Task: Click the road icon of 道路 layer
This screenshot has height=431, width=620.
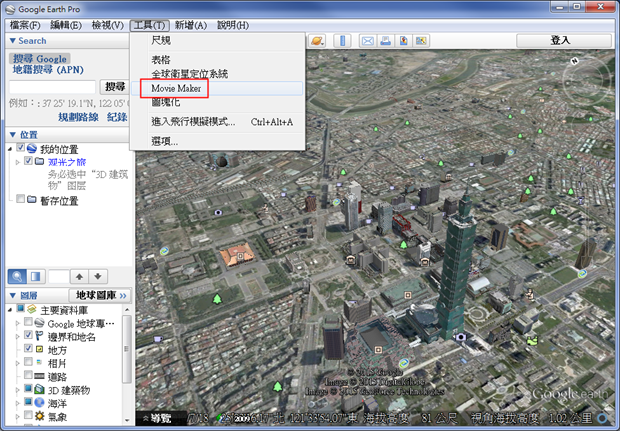Action: click(x=39, y=376)
